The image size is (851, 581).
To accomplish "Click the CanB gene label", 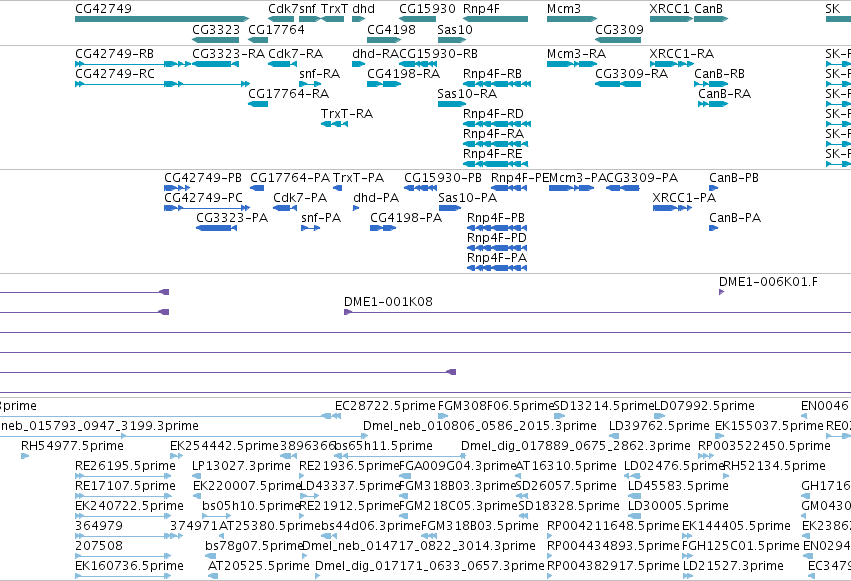I will click(x=708, y=9).
